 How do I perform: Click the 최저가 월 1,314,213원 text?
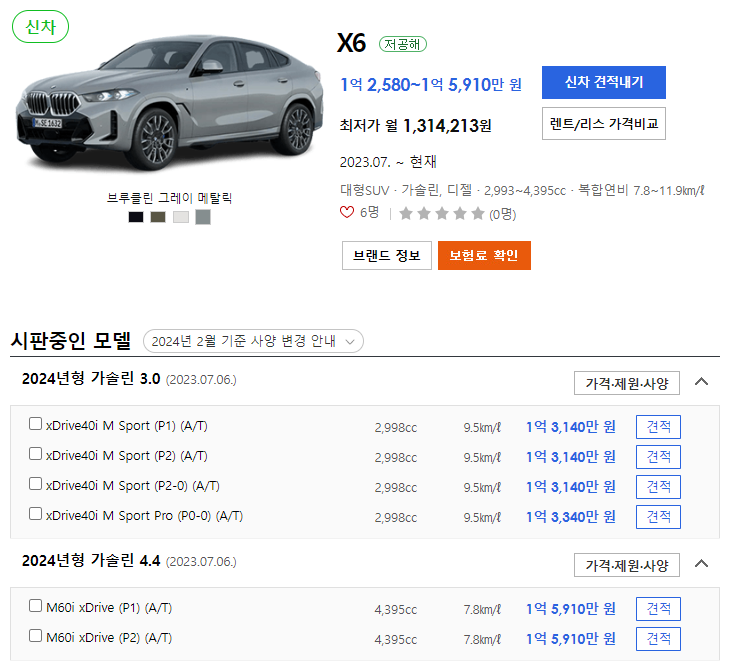point(416,125)
